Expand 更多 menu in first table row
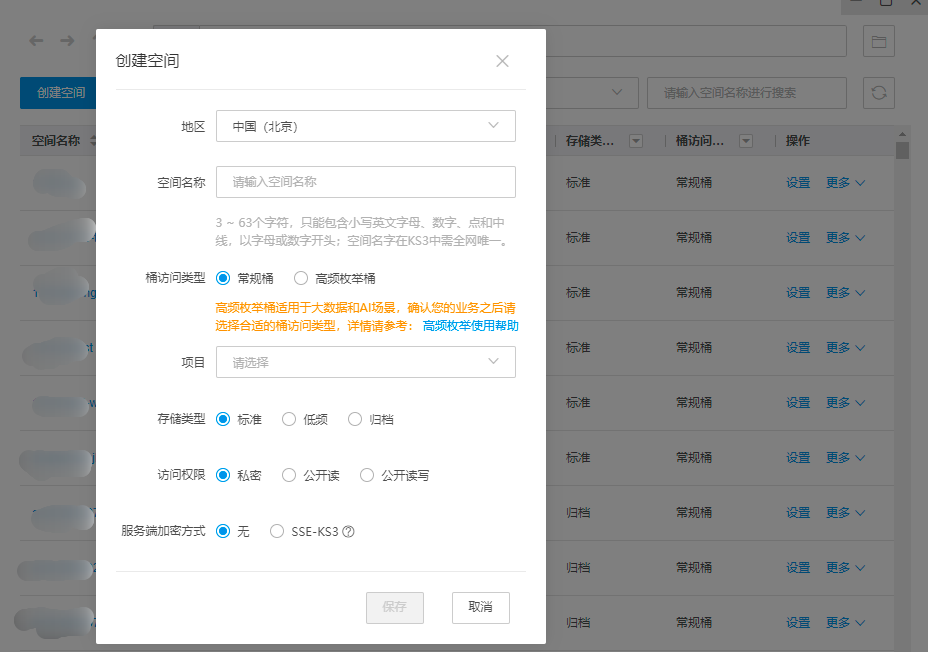The image size is (928, 652). tap(845, 182)
